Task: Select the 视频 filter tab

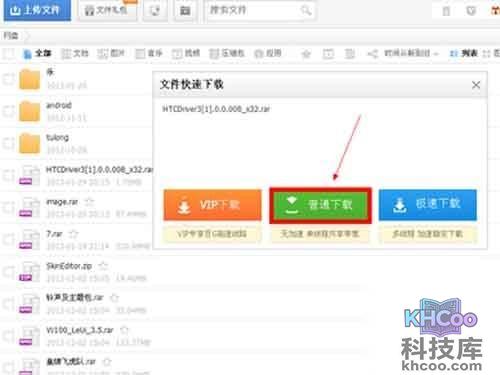Action: (x=186, y=53)
